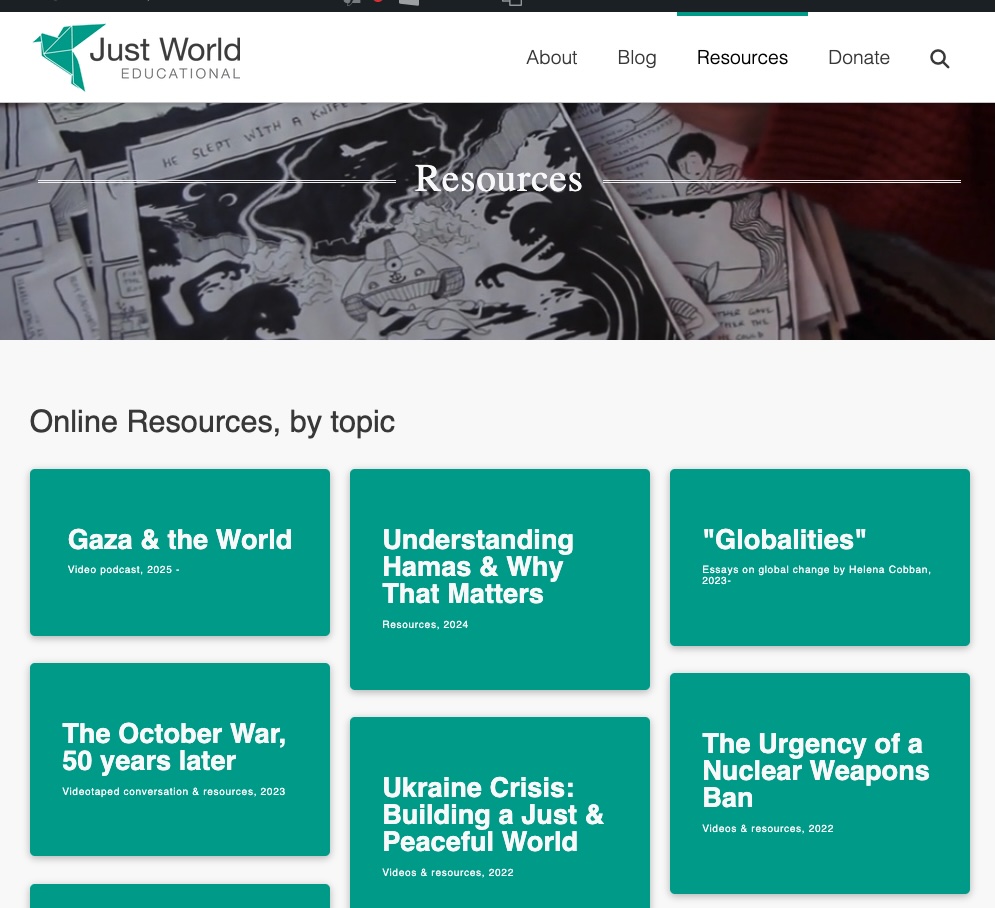Open the About menu item
This screenshot has height=908, width=995.
coord(551,58)
